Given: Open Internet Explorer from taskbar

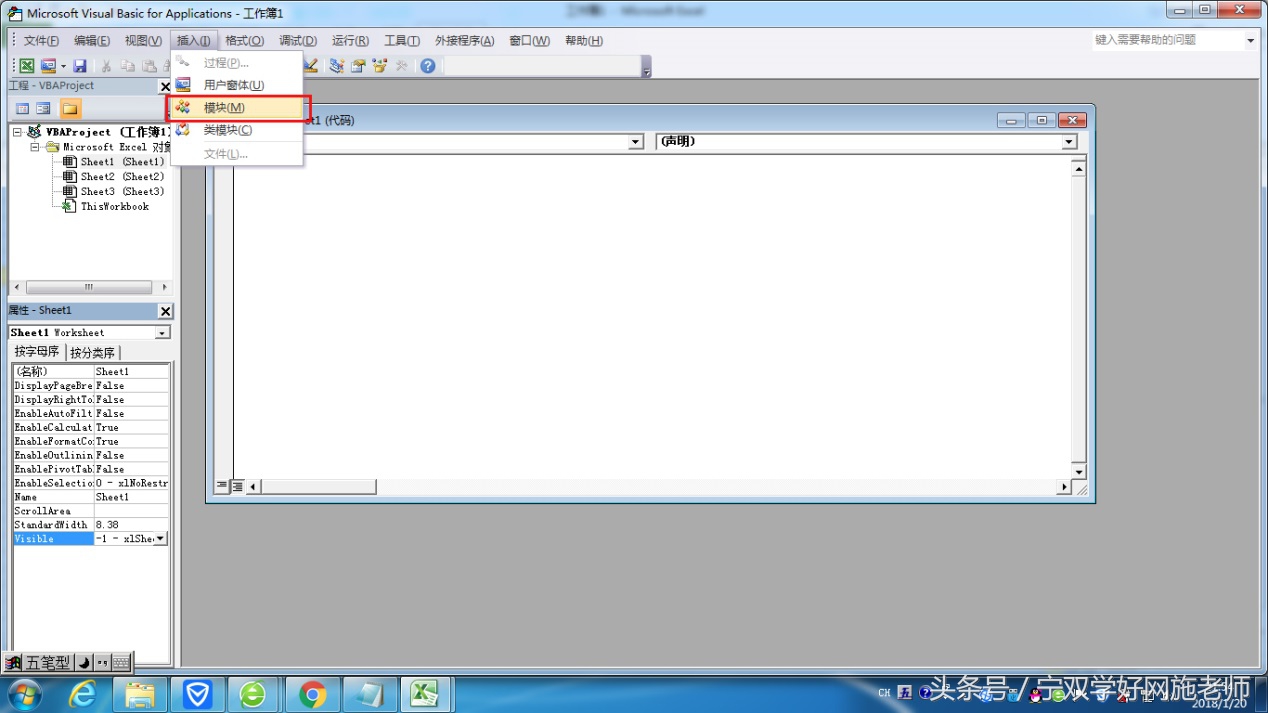Looking at the screenshot, I should pyautogui.click(x=85, y=694).
